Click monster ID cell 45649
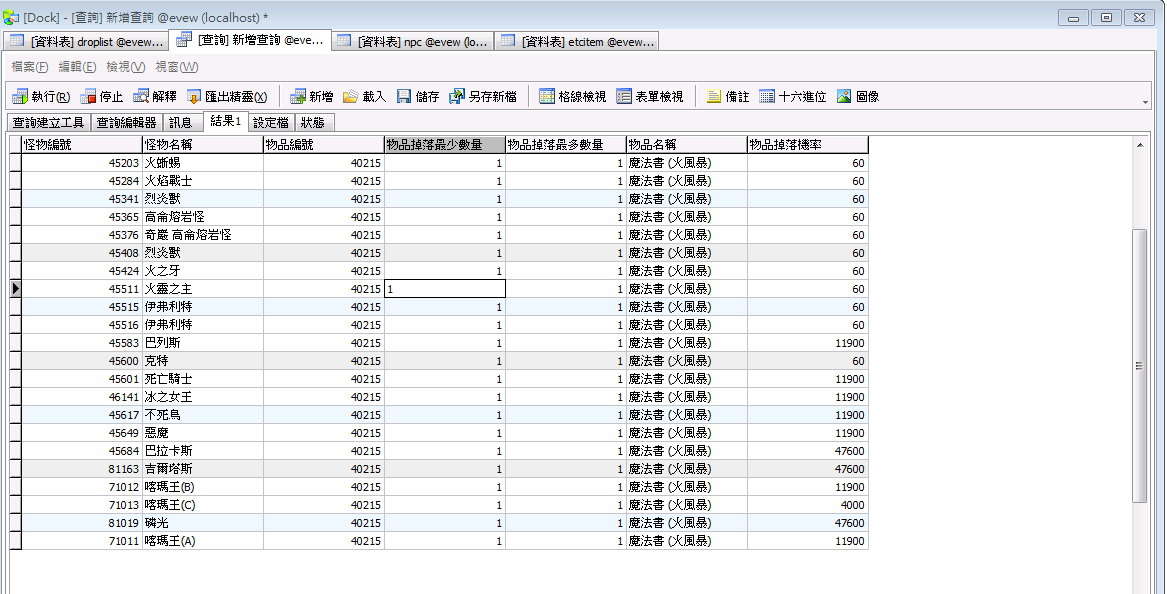 82,433
